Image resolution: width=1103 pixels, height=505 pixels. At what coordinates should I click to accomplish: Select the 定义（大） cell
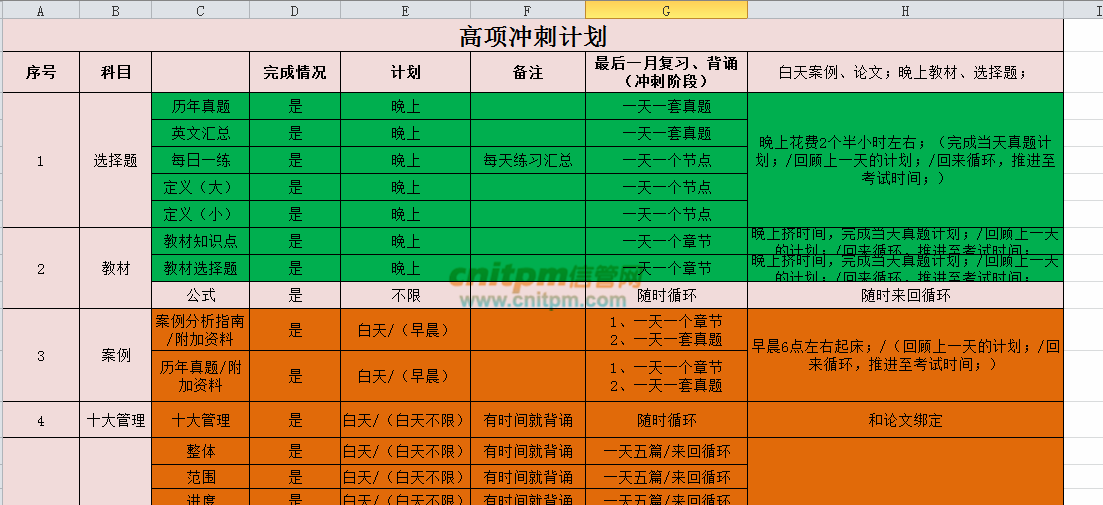pyautogui.click(x=201, y=187)
